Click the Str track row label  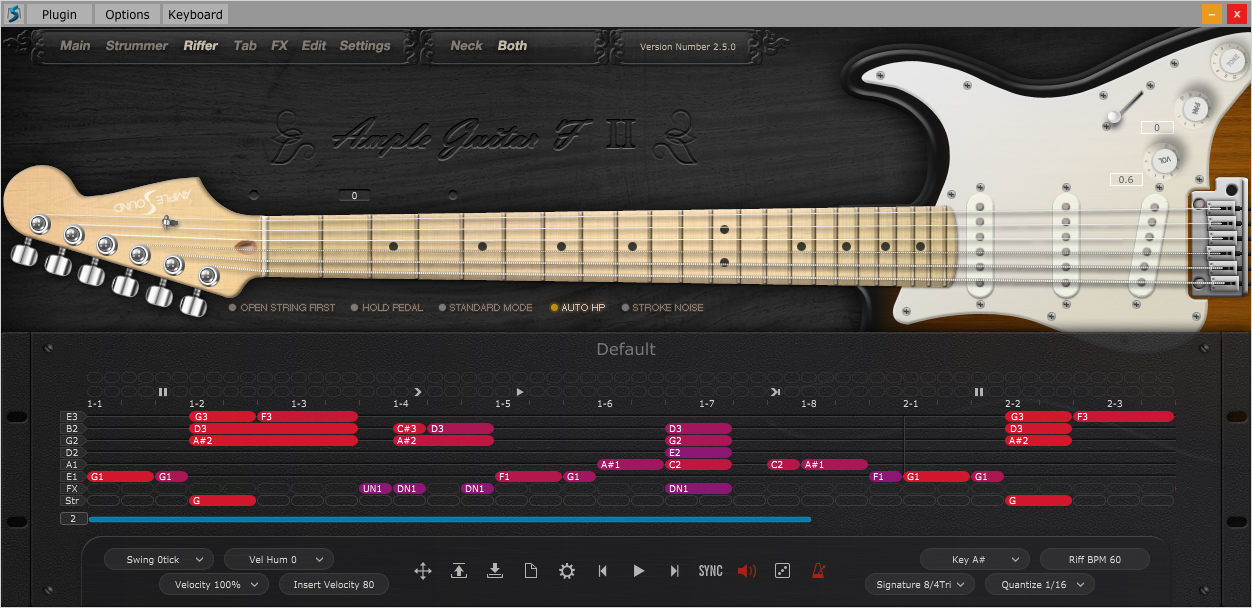click(72, 501)
